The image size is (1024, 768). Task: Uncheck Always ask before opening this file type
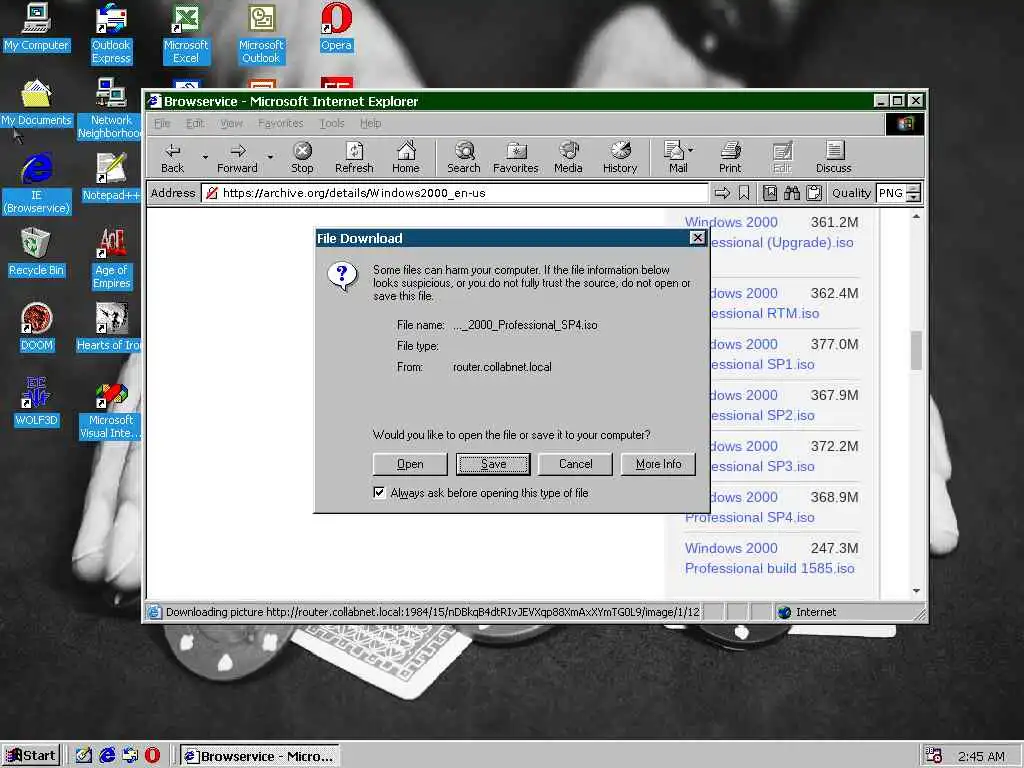379,492
